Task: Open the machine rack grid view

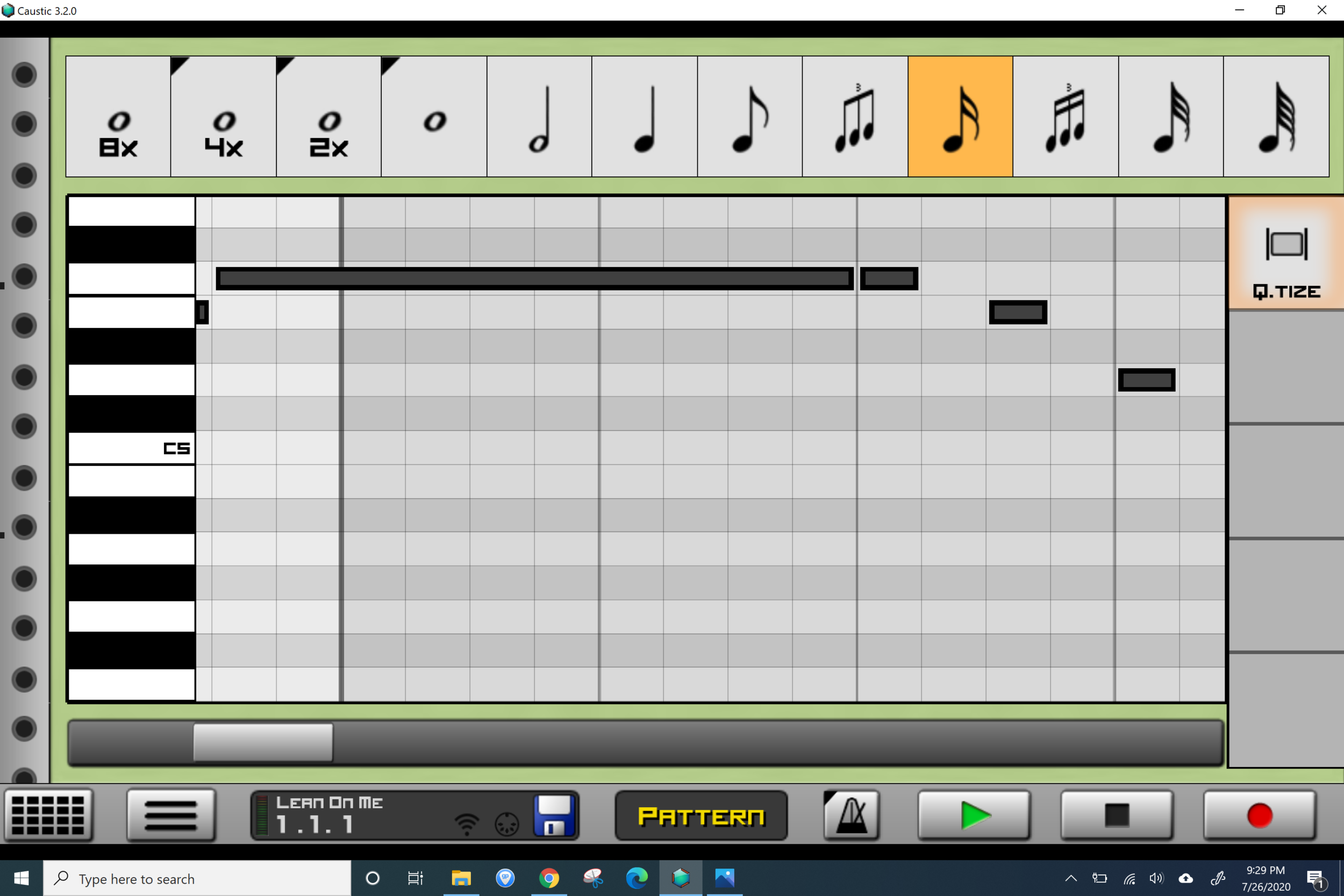Action: (48, 815)
